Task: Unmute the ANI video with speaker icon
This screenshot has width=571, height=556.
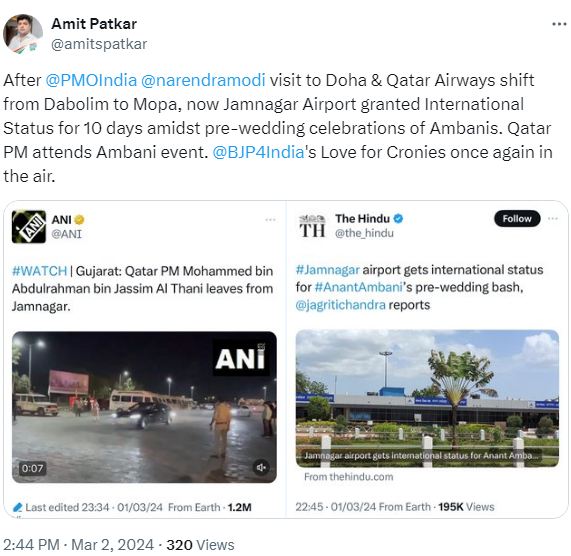Action: [x=261, y=467]
